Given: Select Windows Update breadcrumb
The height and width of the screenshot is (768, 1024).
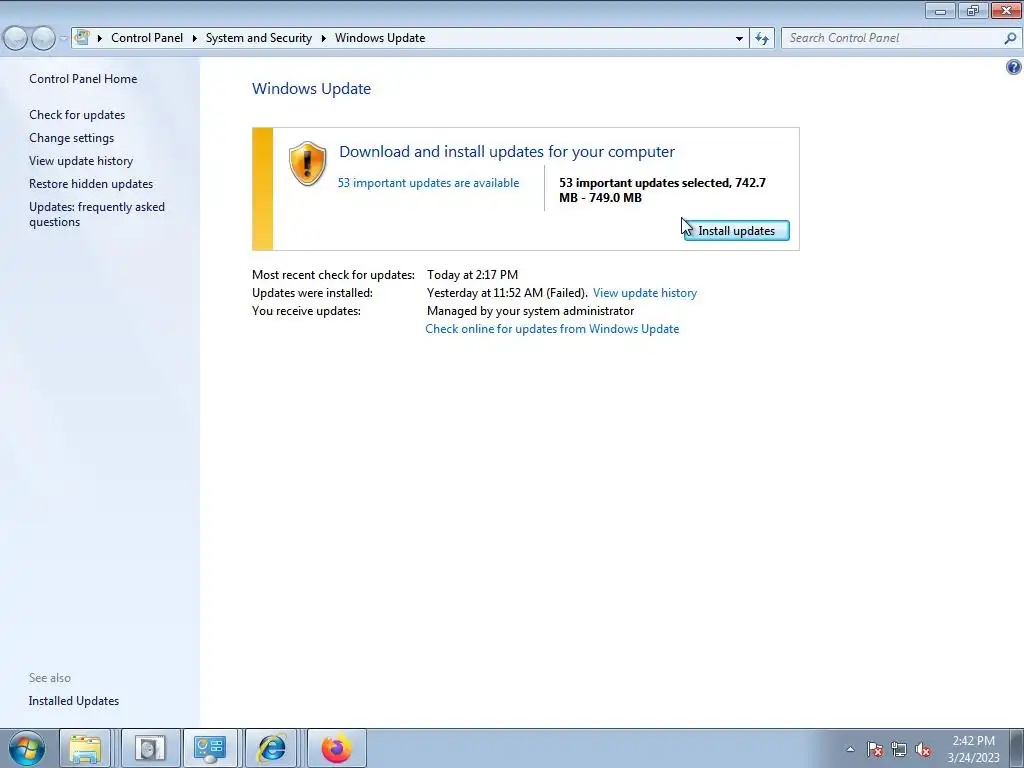Looking at the screenshot, I should click(x=380, y=38).
